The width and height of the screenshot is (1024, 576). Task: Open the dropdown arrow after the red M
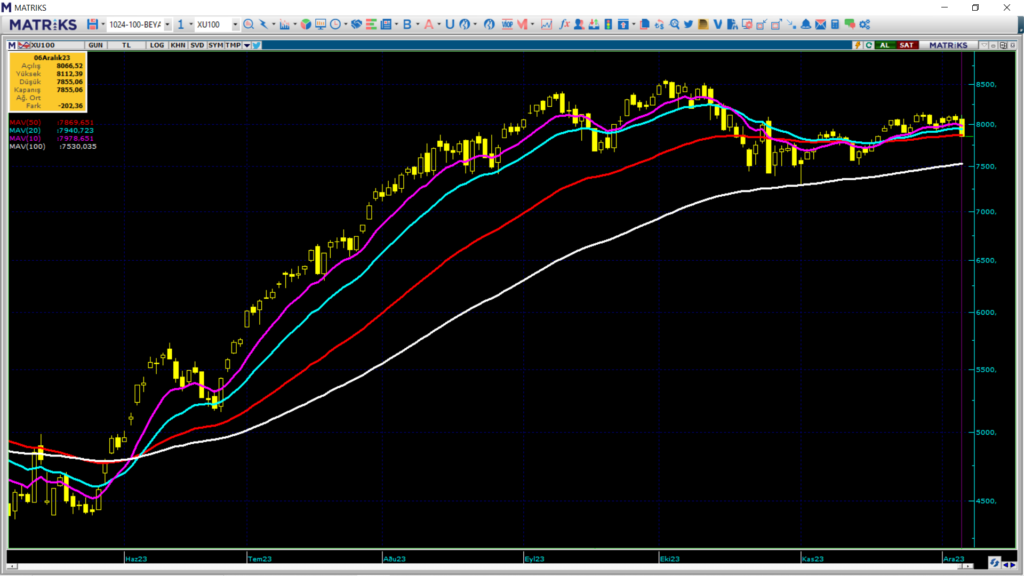point(532,24)
